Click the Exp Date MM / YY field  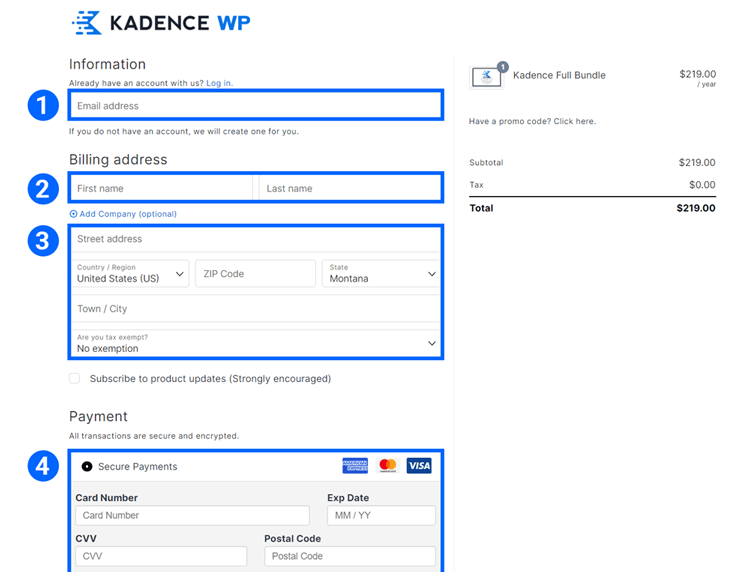381,515
